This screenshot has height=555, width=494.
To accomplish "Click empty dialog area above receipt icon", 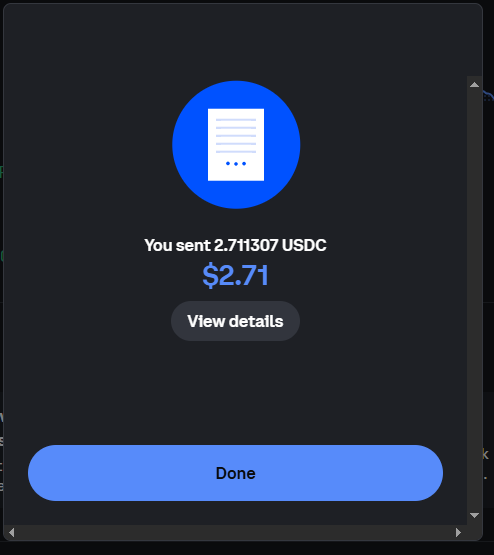I will pos(235,42).
